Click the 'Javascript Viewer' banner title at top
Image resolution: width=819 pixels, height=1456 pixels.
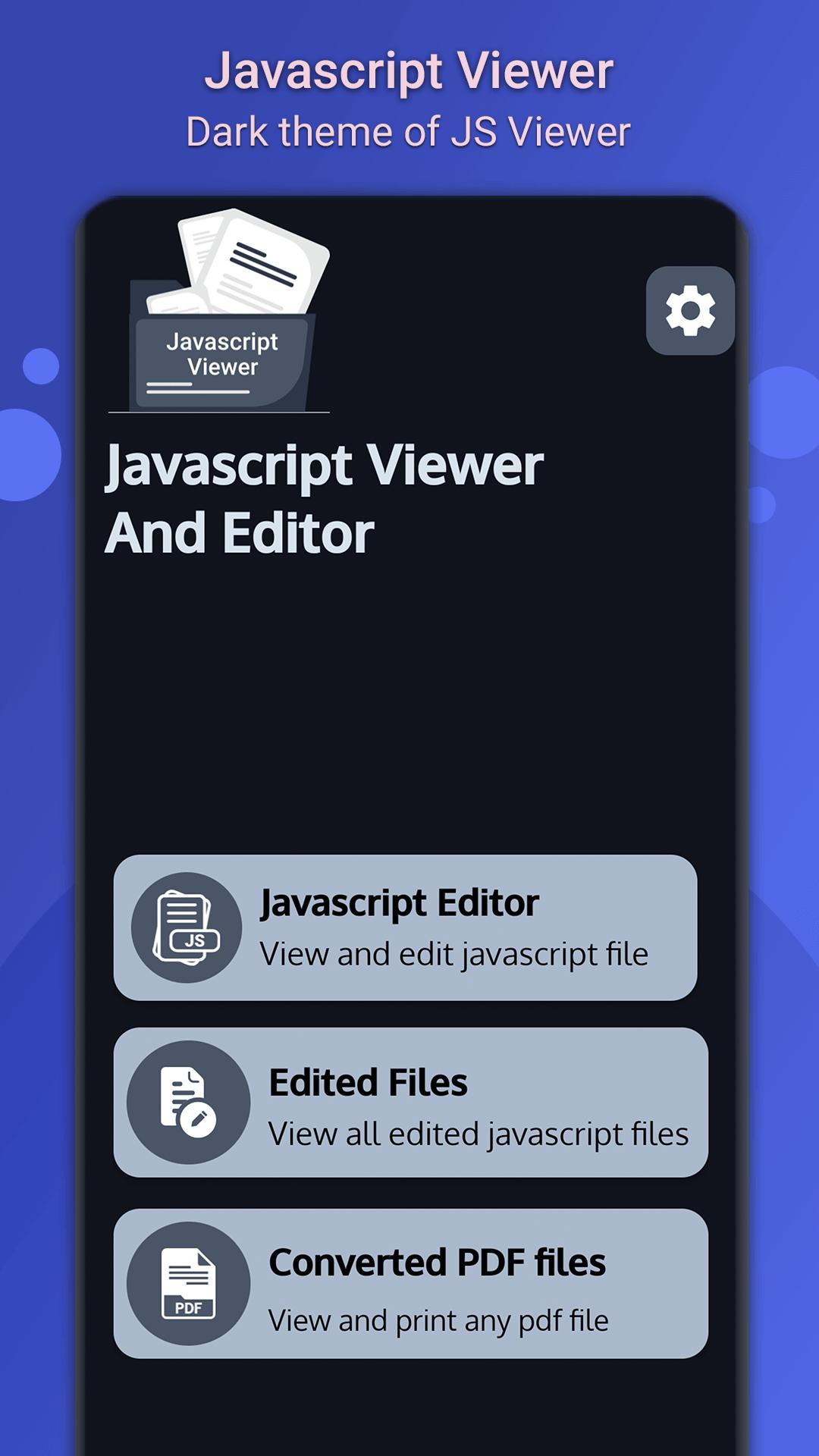click(x=409, y=71)
